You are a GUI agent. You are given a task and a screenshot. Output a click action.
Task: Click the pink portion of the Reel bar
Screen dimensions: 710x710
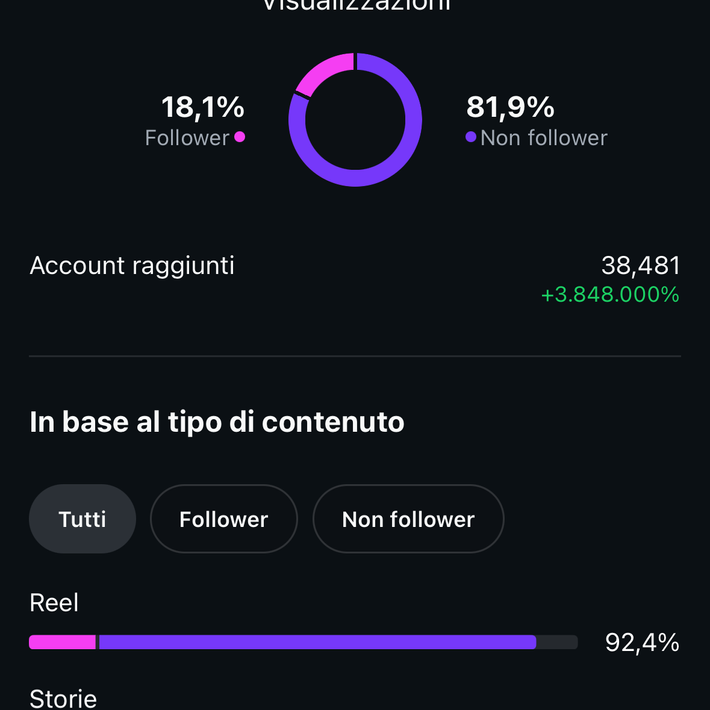[62, 642]
